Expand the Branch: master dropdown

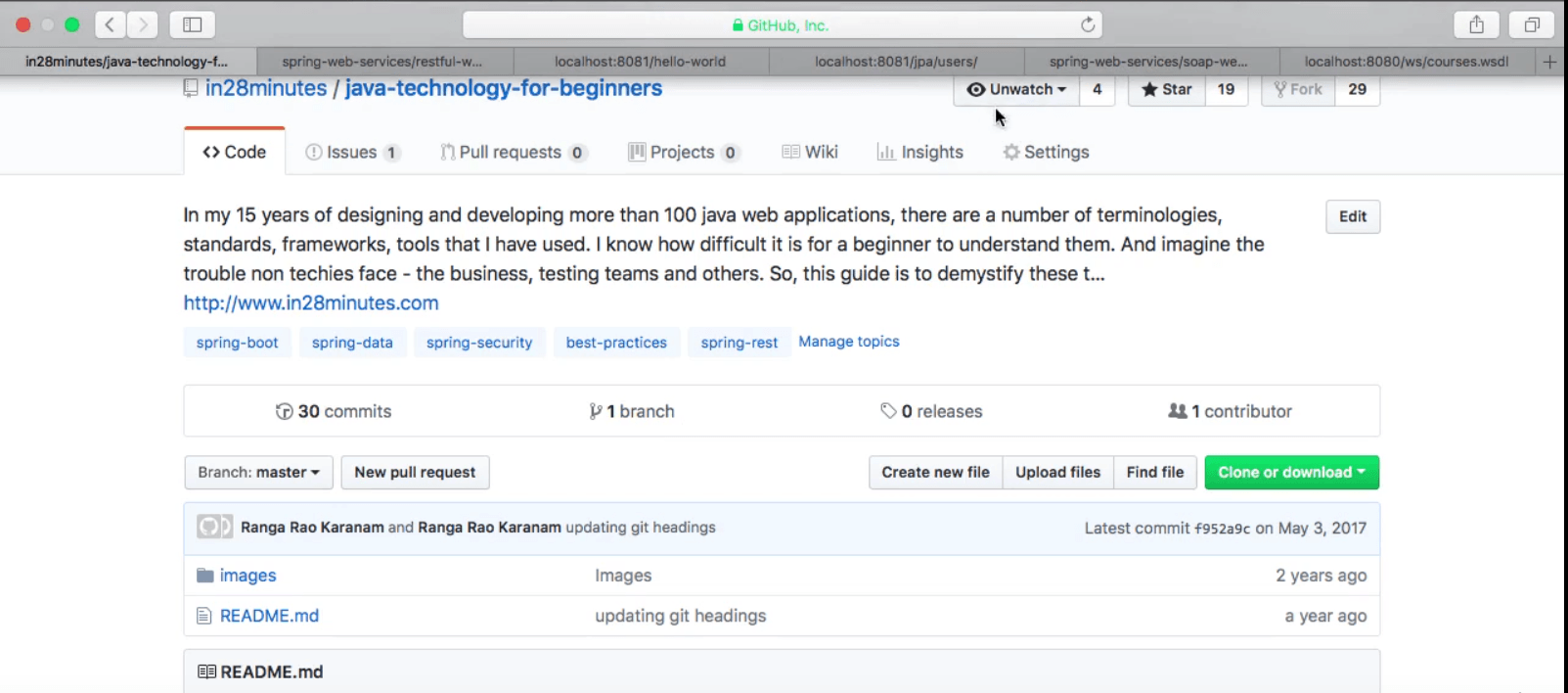[259, 473]
